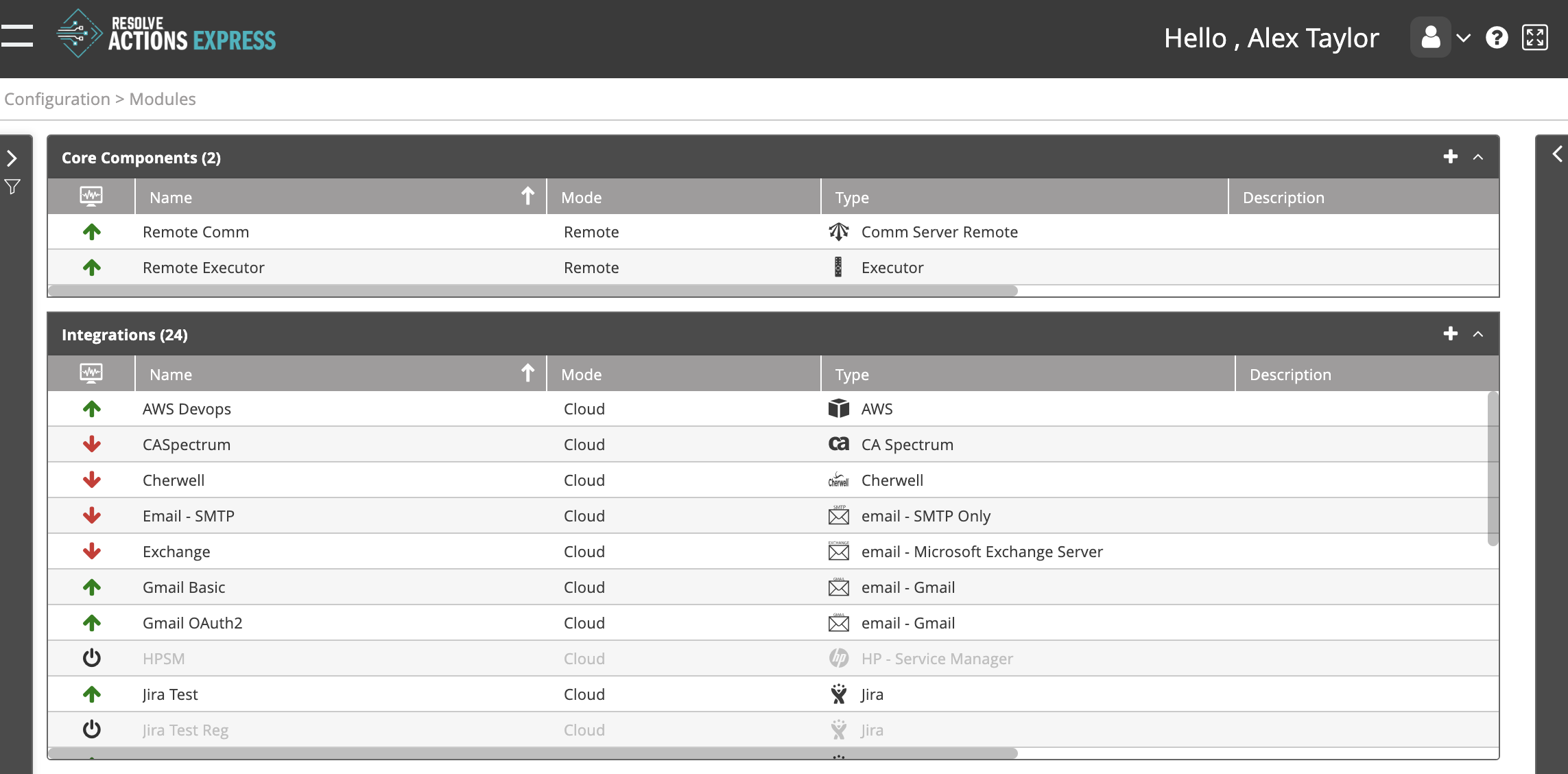Open the hamburger navigation menu
1568x774 pixels.
click(17, 36)
